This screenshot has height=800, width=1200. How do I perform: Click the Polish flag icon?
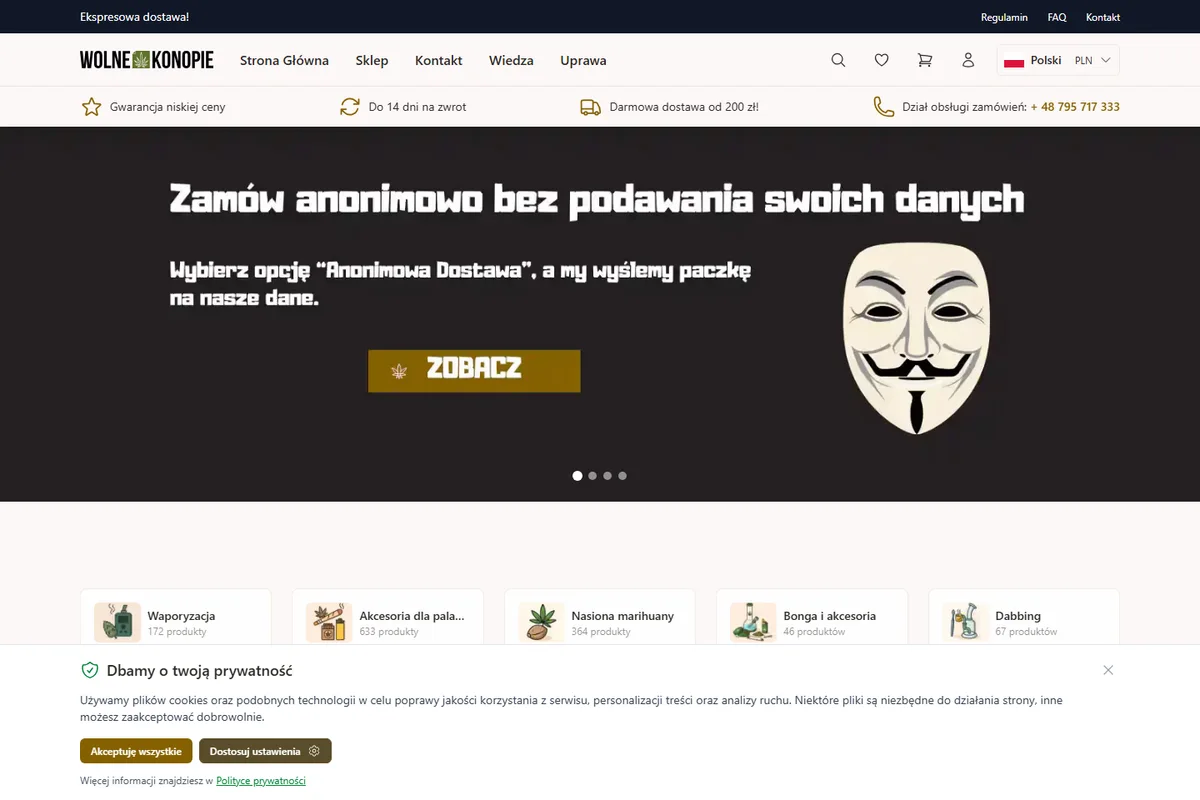coord(1014,61)
